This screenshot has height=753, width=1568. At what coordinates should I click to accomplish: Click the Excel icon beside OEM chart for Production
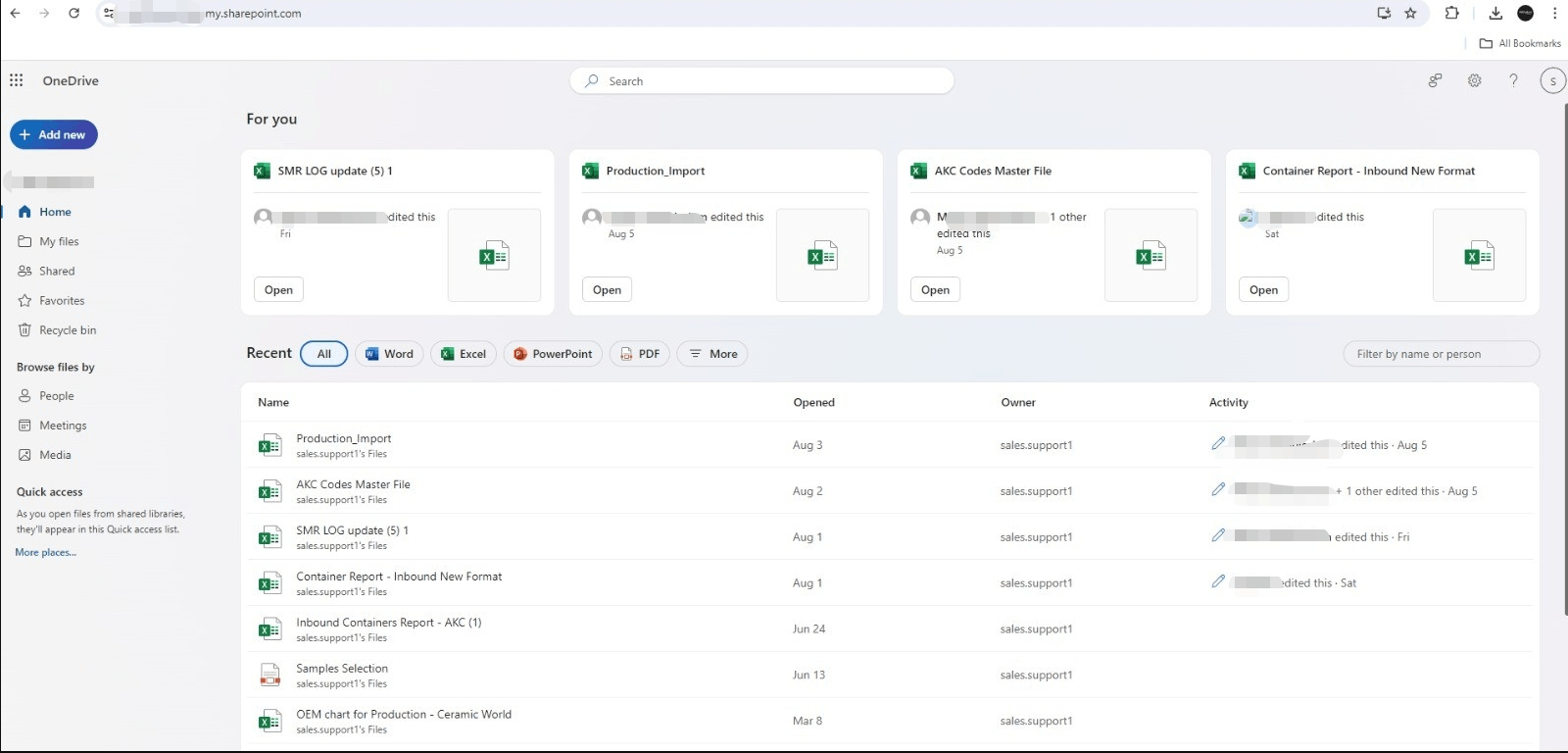tap(269, 722)
